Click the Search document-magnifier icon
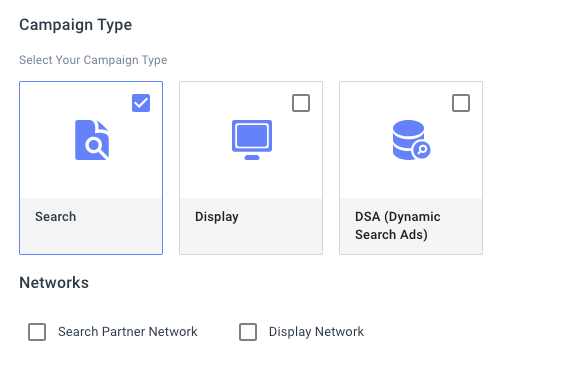588x386 pixels. click(x=92, y=140)
